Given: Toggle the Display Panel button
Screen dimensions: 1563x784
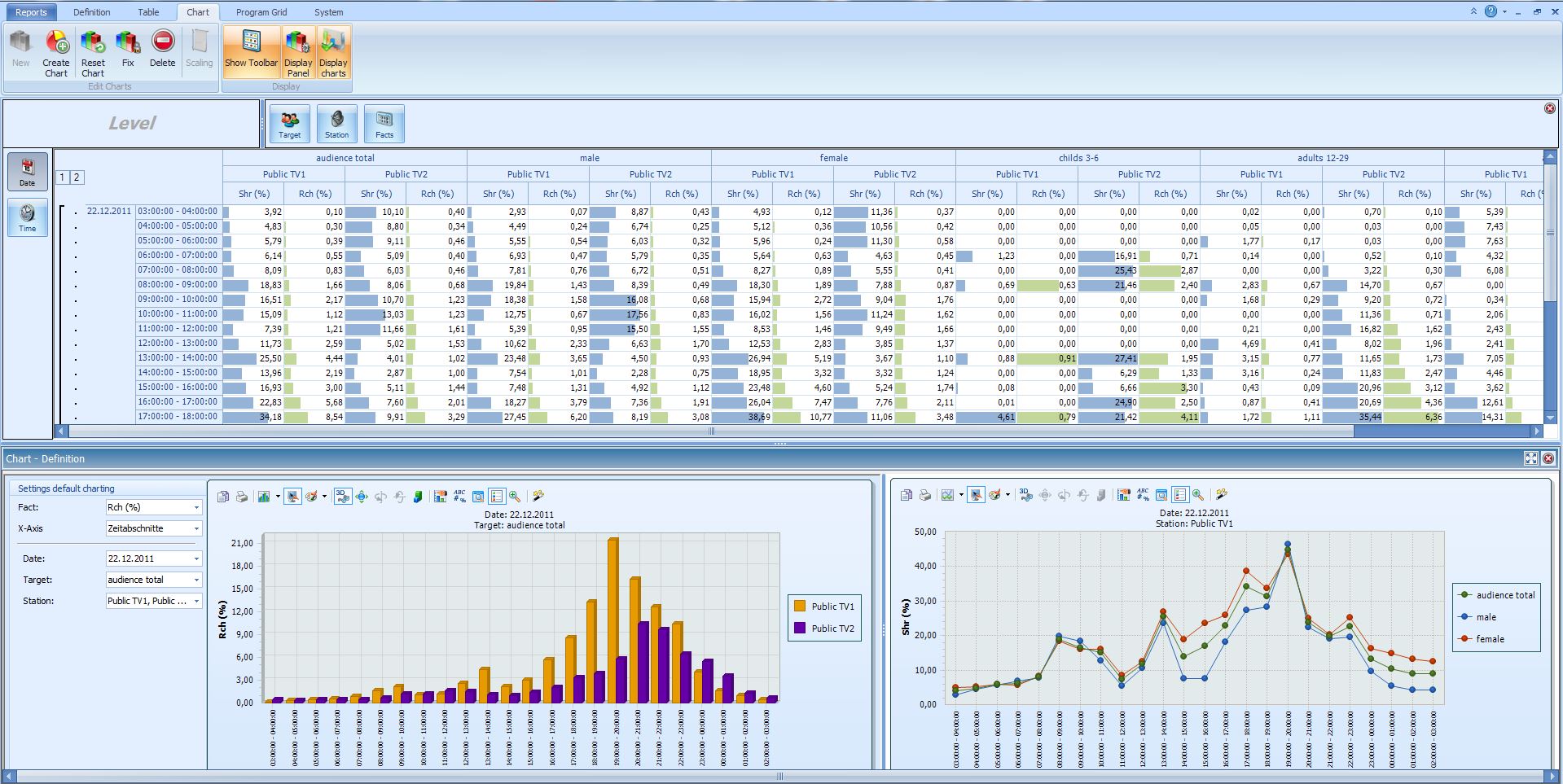Looking at the screenshot, I should point(298,52).
